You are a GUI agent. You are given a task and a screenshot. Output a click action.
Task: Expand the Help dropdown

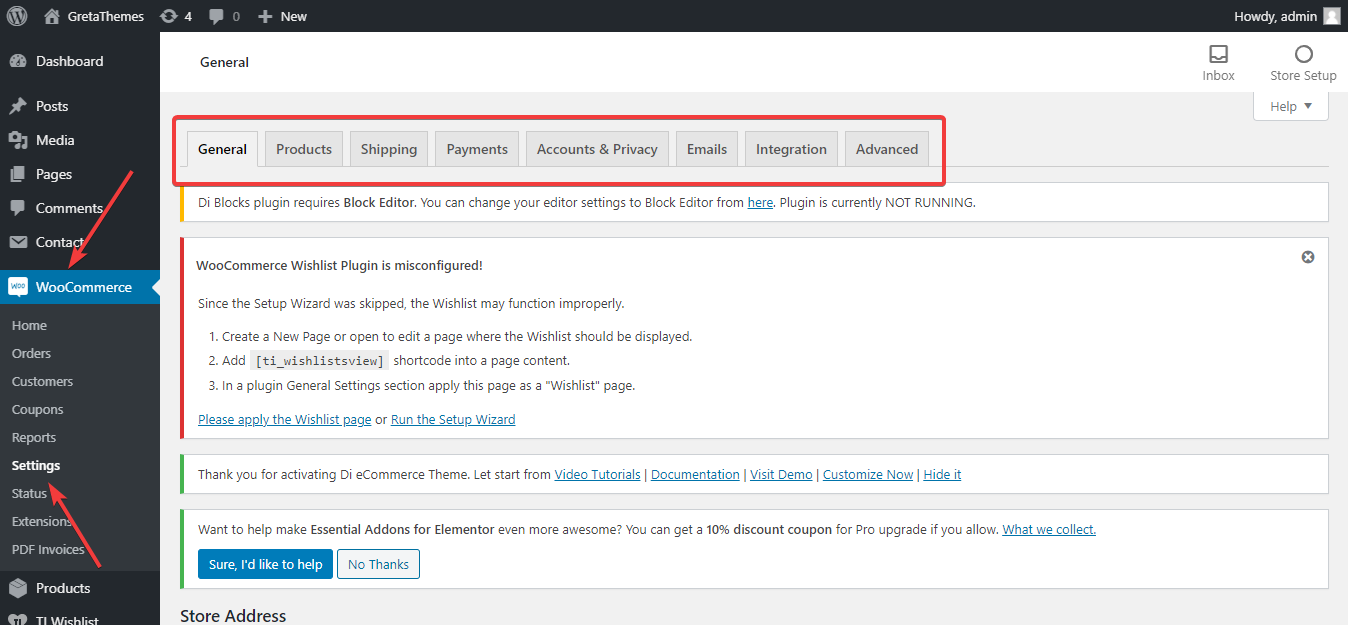[x=1290, y=106]
